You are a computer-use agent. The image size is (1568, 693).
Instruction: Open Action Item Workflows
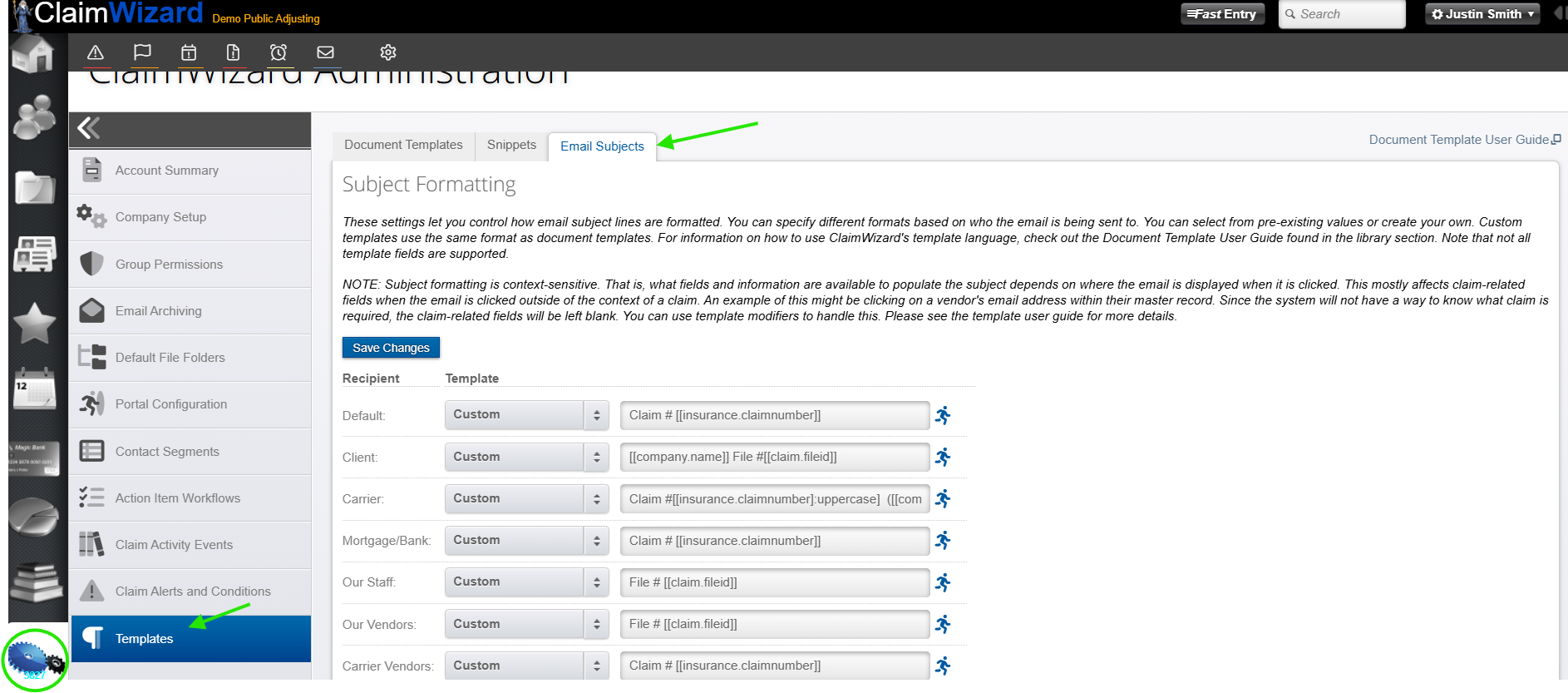[x=190, y=498]
